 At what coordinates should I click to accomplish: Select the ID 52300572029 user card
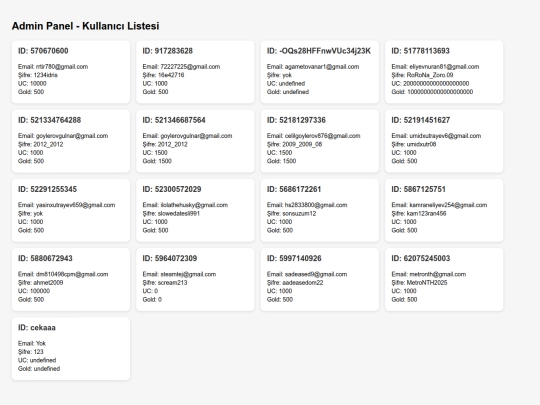tap(195, 210)
